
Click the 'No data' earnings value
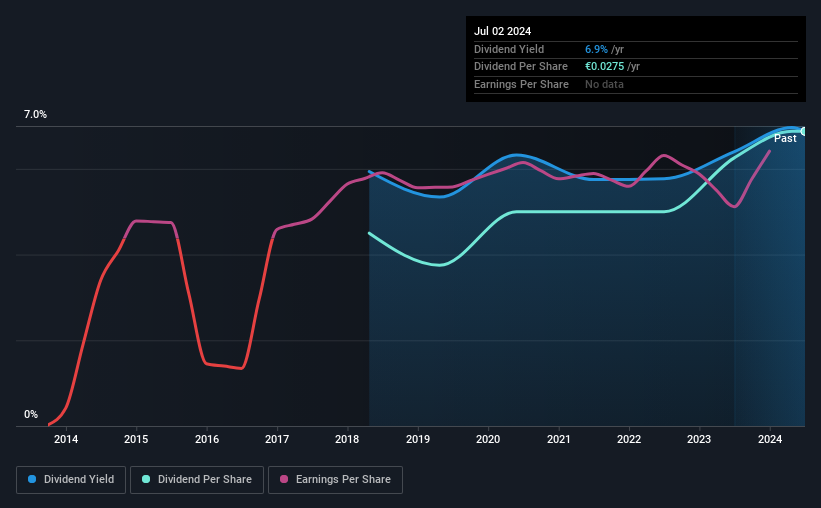[604, 84]
